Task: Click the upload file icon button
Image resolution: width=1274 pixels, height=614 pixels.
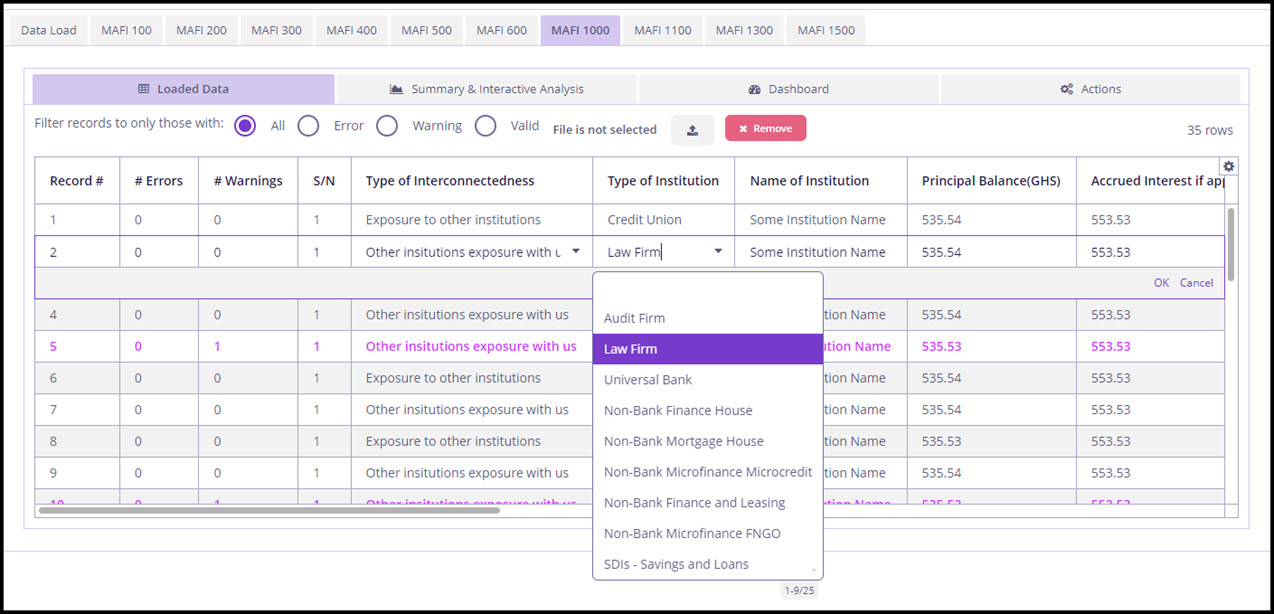Action: tap(692, 130)
